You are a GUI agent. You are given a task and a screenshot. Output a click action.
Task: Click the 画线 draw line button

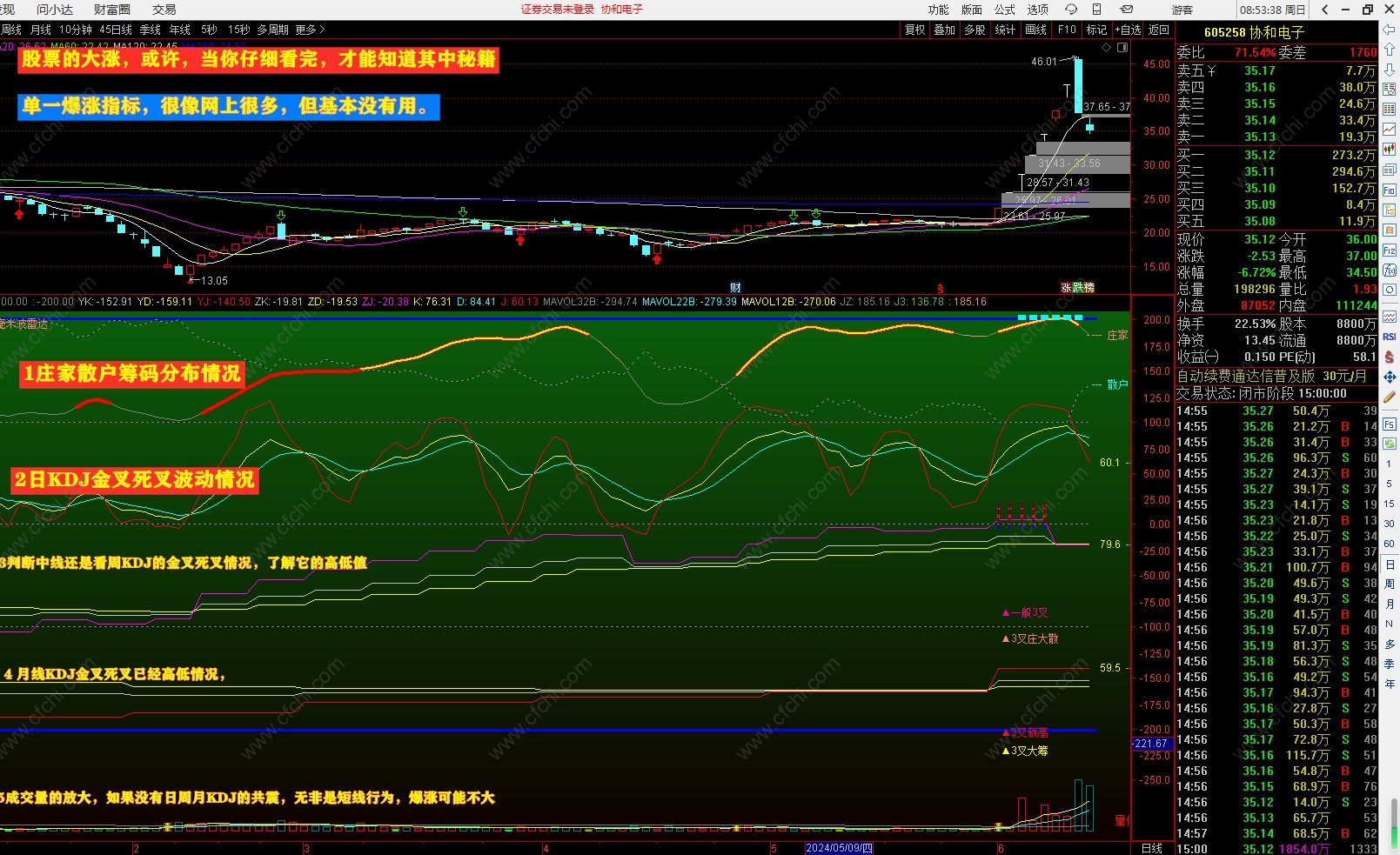pos(1036,30)
